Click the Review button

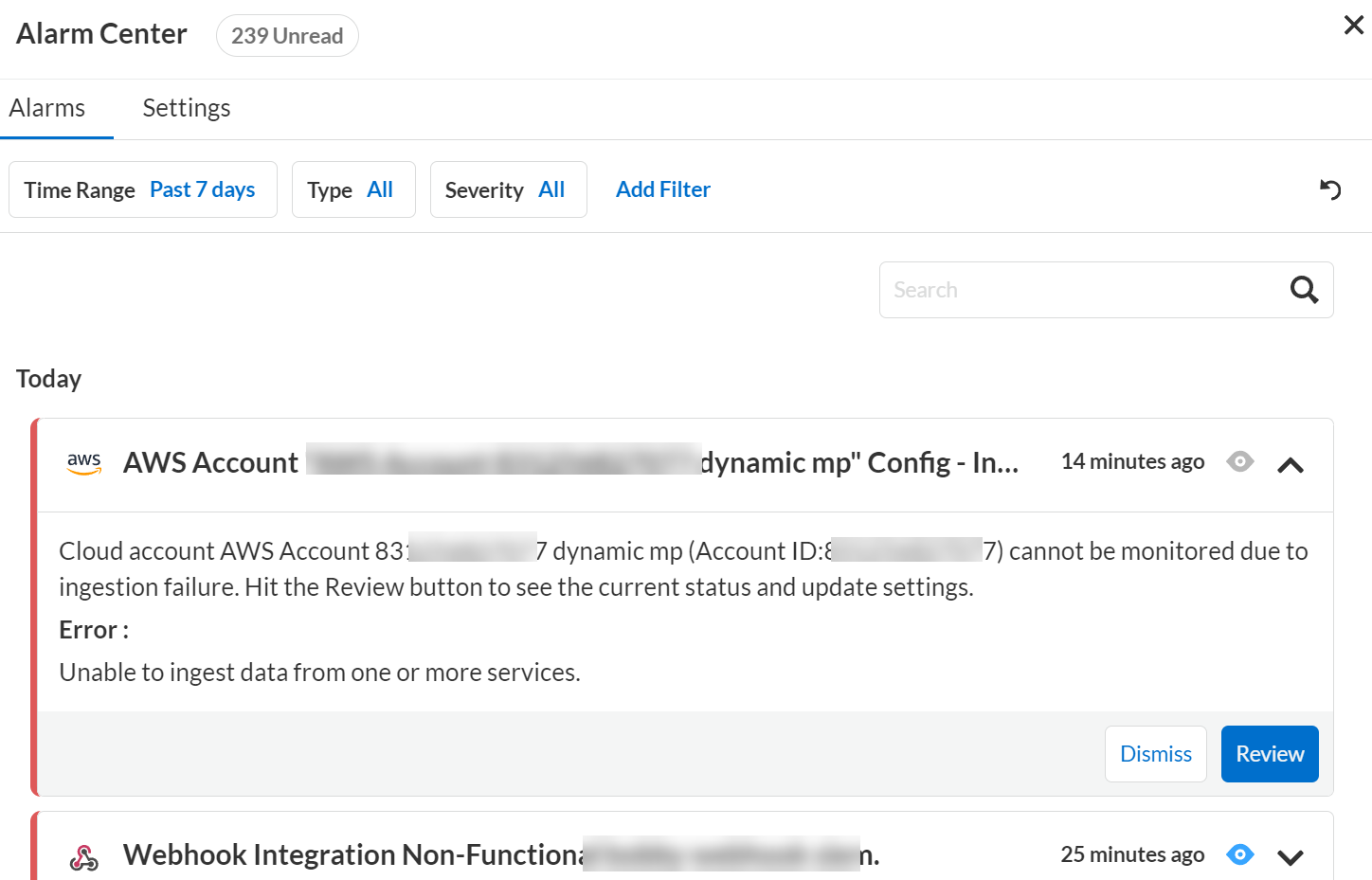point(1270,754)
